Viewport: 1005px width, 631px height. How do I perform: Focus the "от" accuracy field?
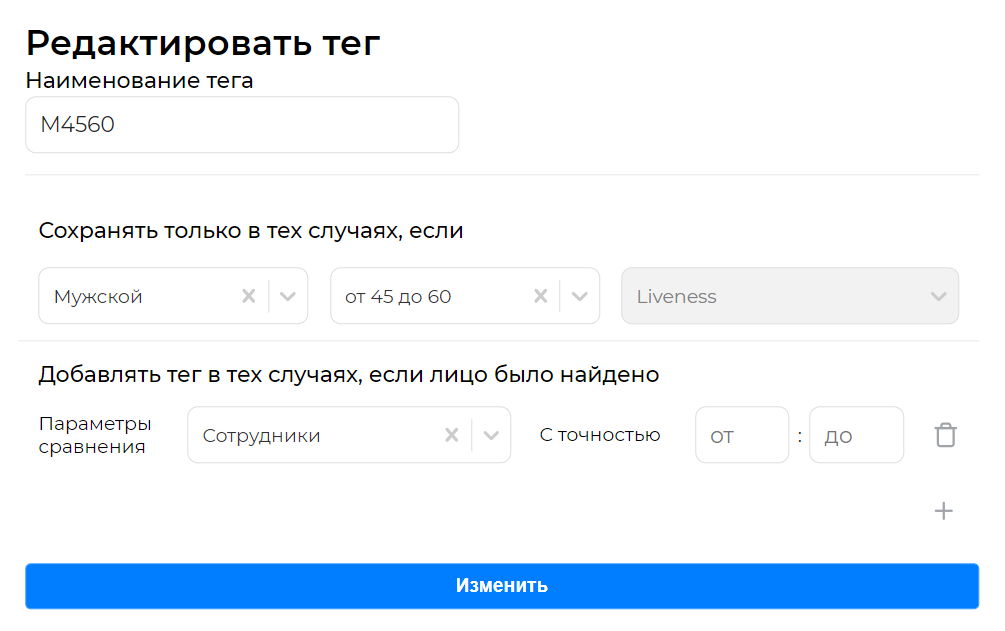742,434
